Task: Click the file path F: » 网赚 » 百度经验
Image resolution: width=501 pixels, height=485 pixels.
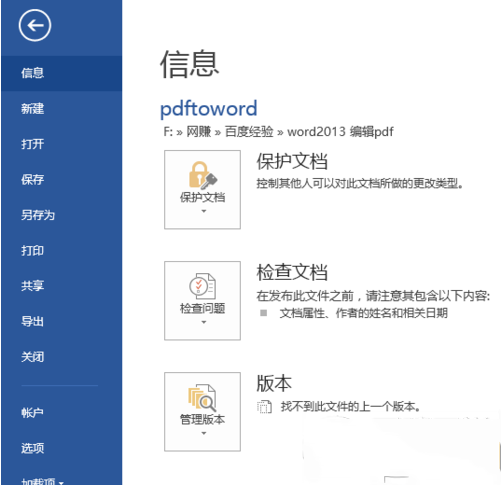Action: [218, 132]
